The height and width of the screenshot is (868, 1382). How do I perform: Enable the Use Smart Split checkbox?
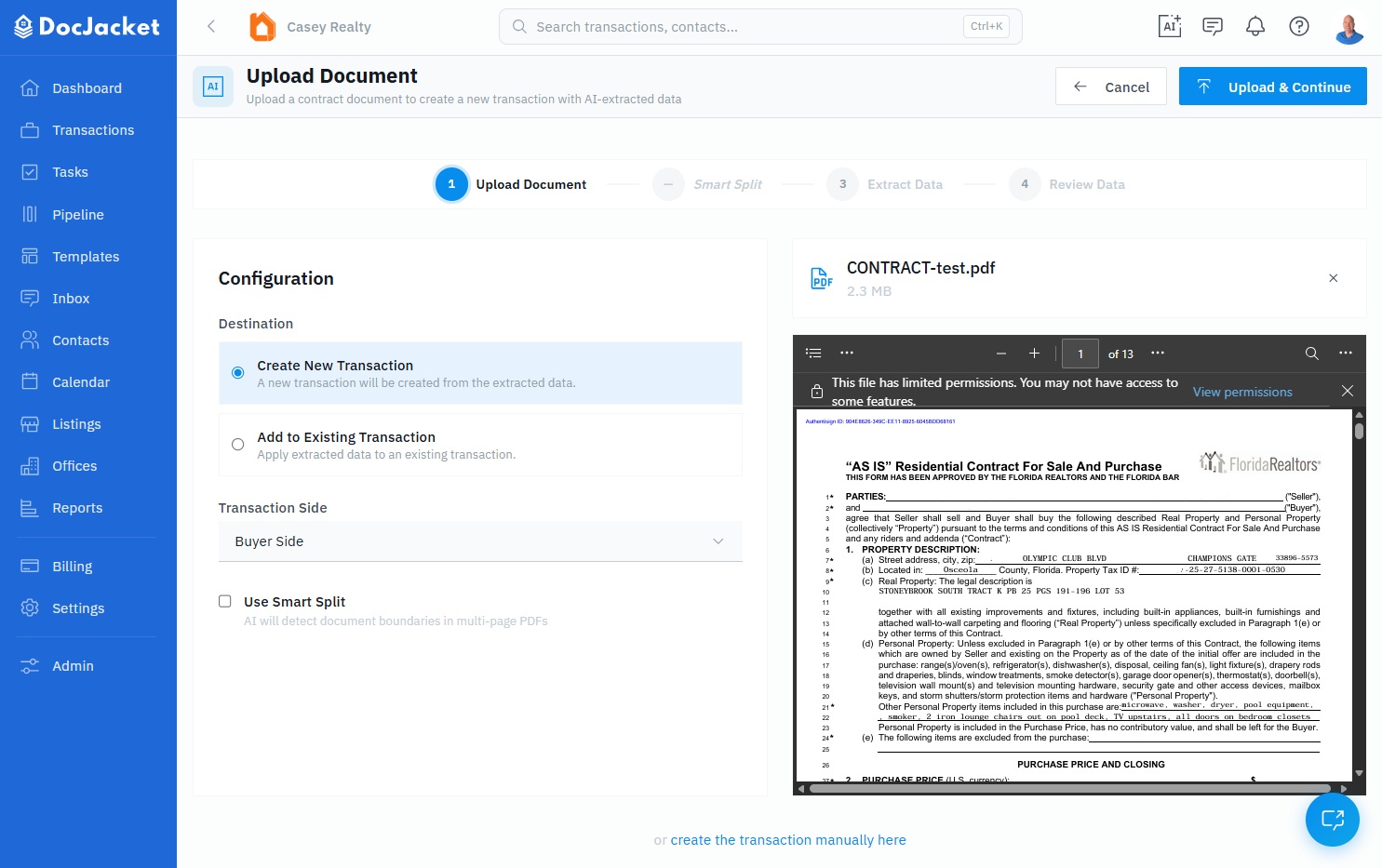[224, 601]
